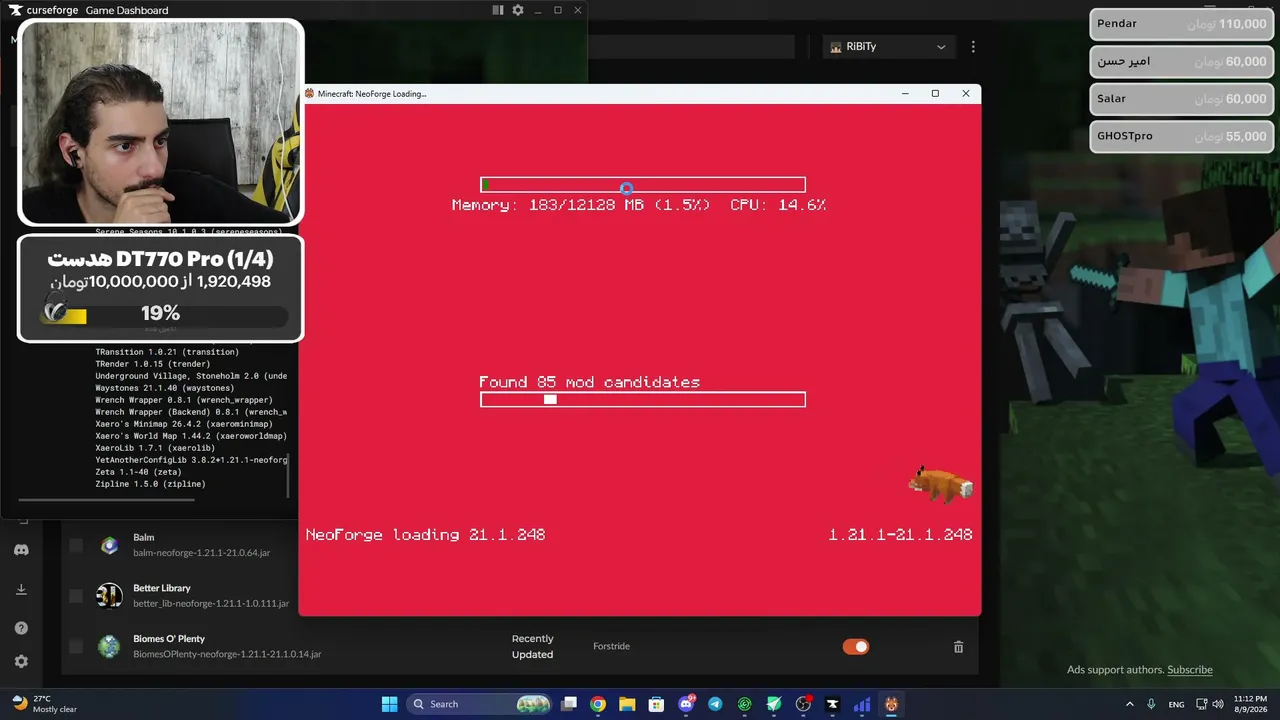The image size is (1280, 720).
Task: Click the Zipline 1.5.0 entry in the dashboard list
Action: point(150,484)
